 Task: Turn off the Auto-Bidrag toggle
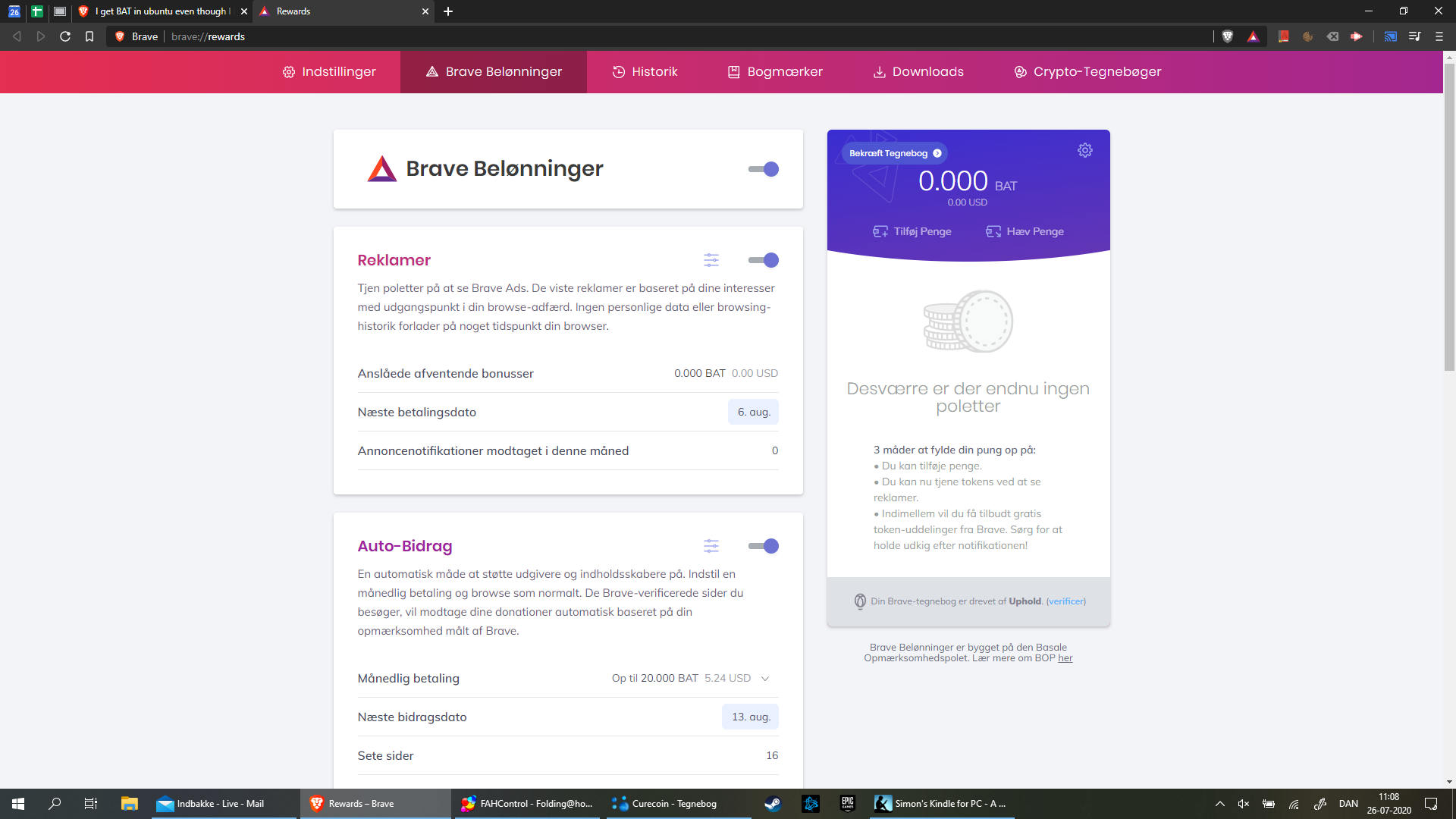click(764, 546)
